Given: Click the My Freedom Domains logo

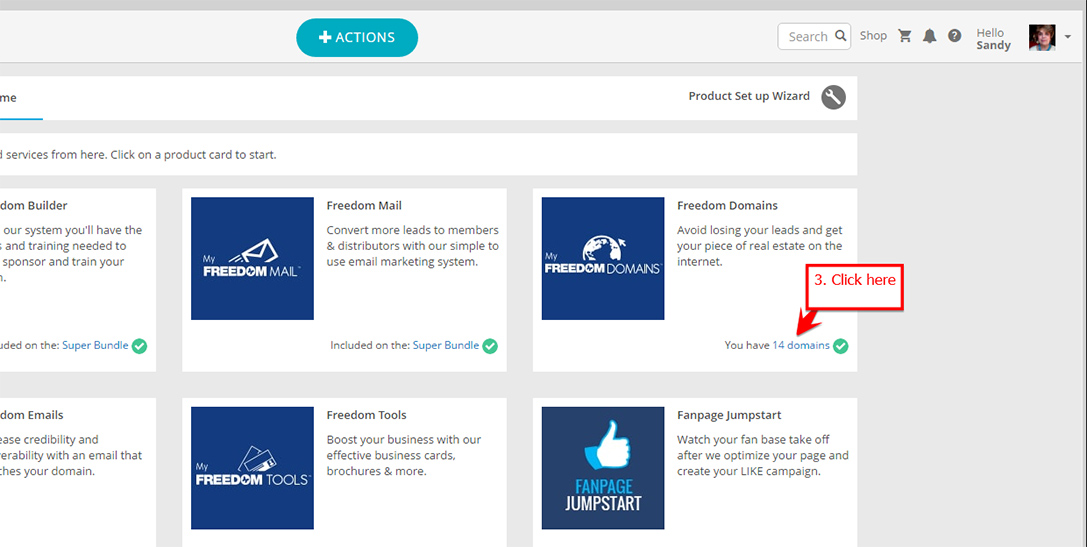Looking at the screenshot, I should pos(603,259).
